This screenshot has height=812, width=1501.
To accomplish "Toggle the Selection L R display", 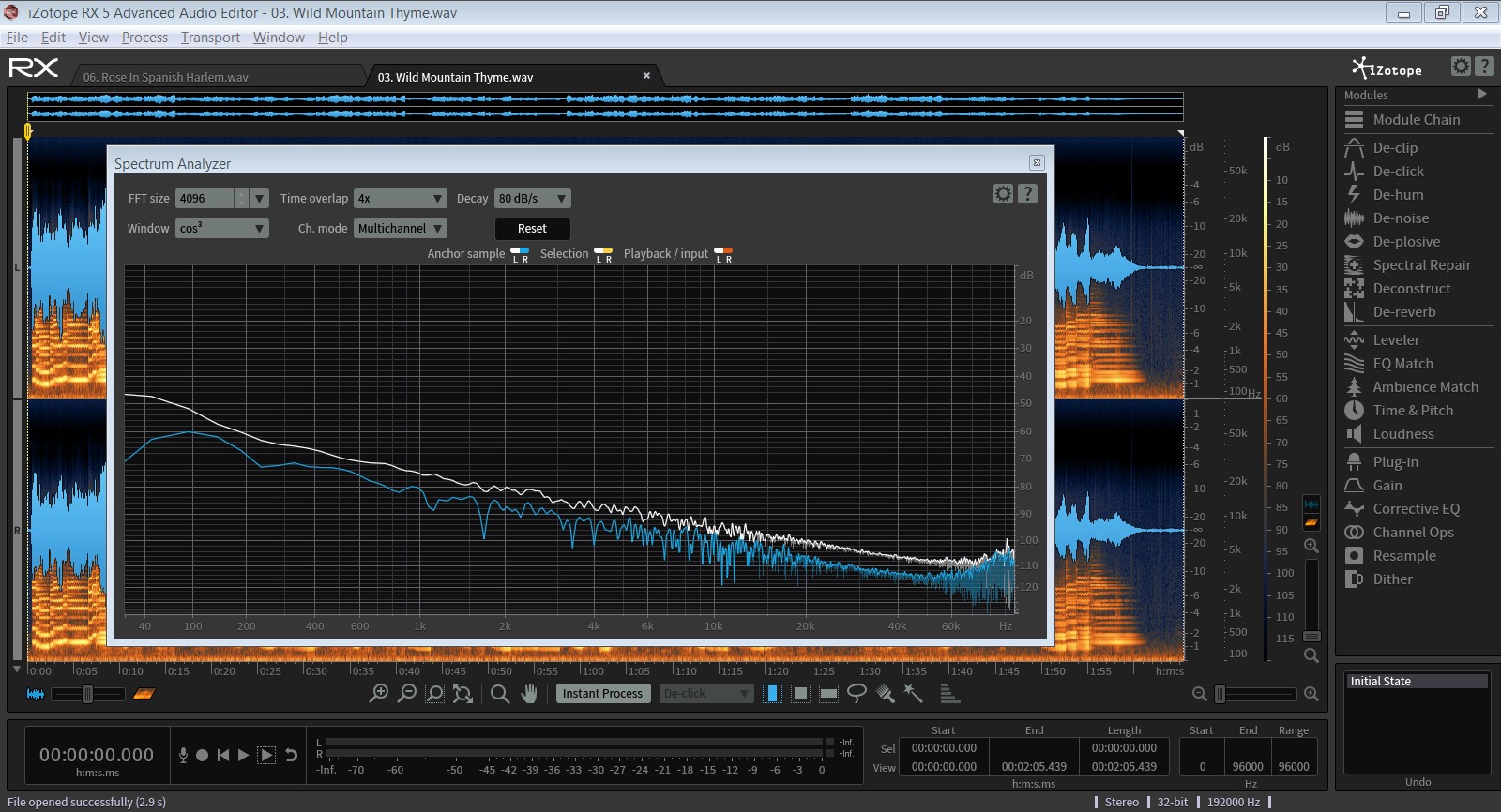I will tap(603, 254).
